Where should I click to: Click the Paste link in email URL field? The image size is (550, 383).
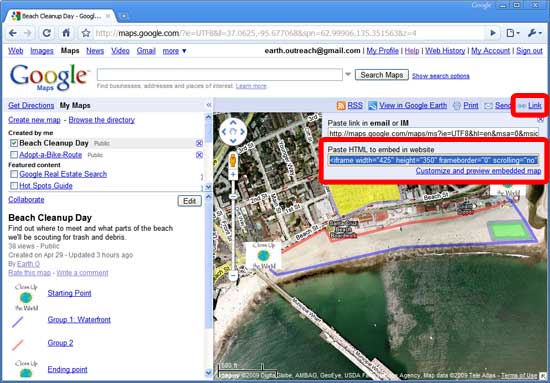433,133
